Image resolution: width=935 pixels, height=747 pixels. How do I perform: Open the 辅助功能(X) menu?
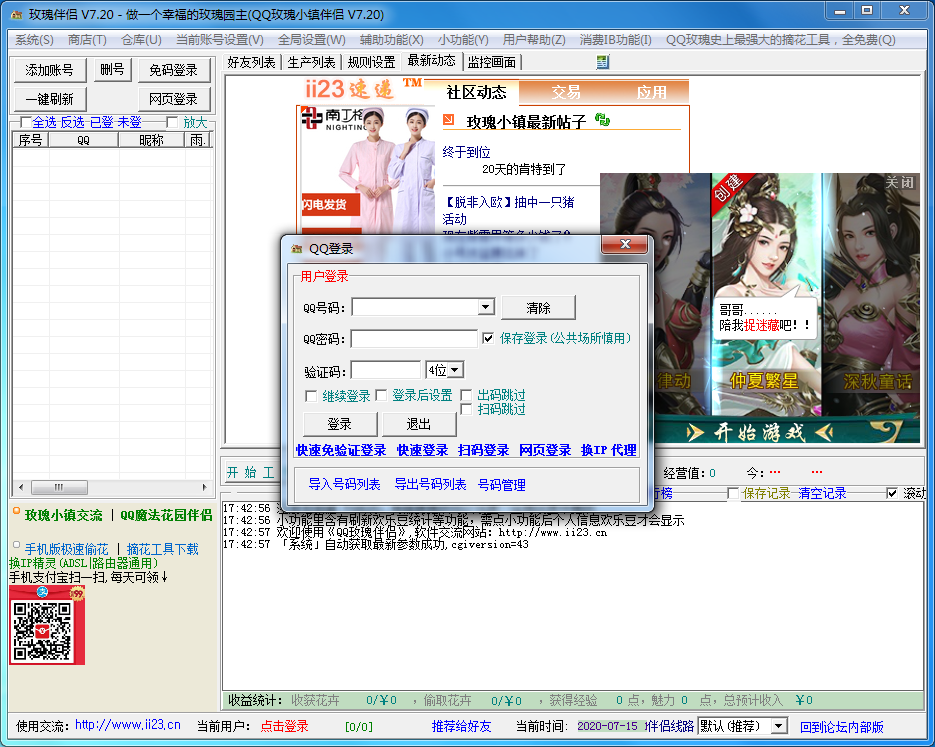pyautogui.click(x=392, y=40)
